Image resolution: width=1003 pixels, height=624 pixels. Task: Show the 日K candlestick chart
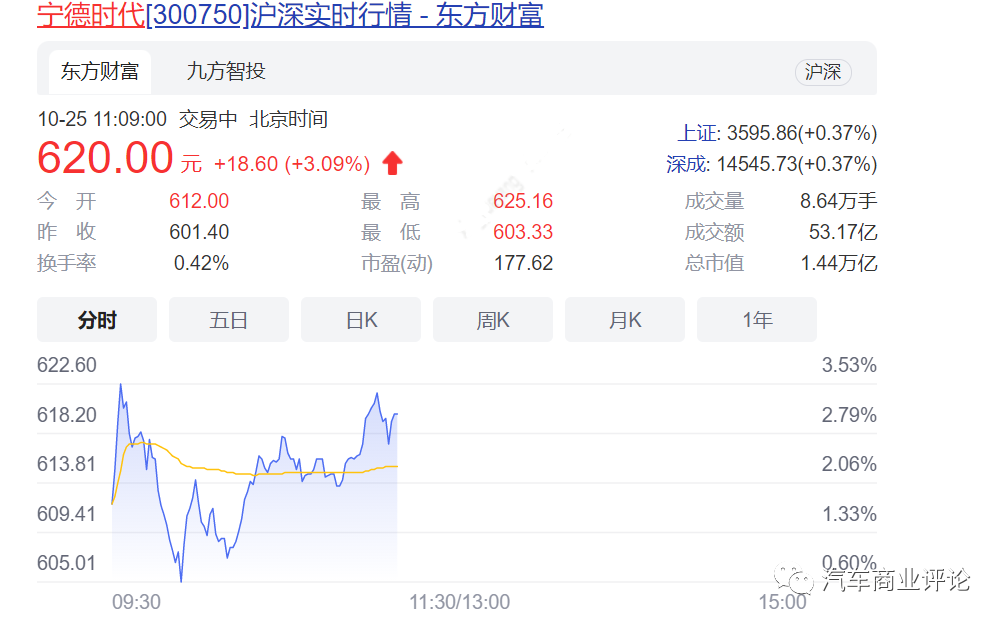pyautogui.click(x=361, y=320)
